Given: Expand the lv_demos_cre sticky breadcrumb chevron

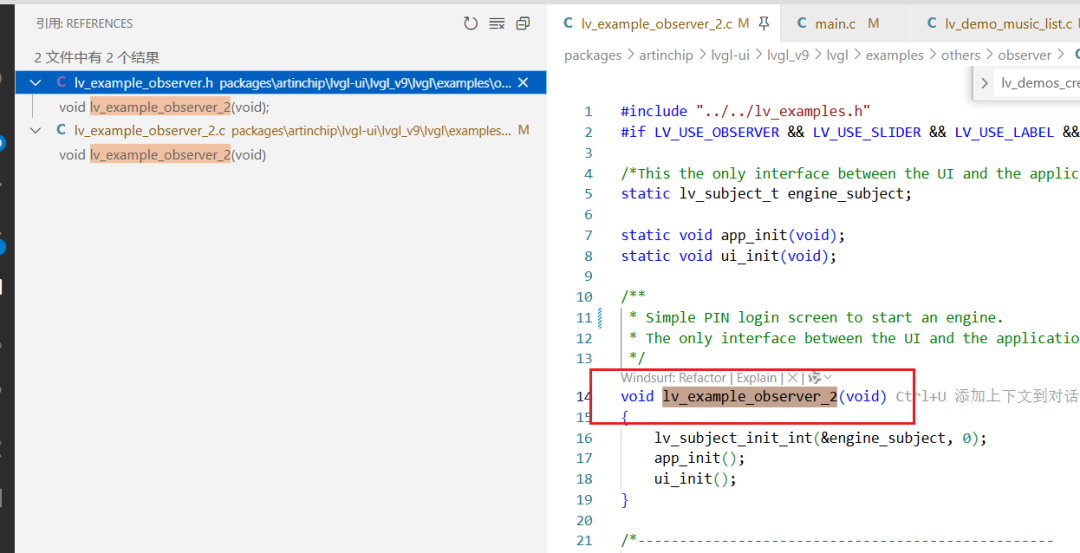Looking at the screenshot, I should click(x=984, y=83).
